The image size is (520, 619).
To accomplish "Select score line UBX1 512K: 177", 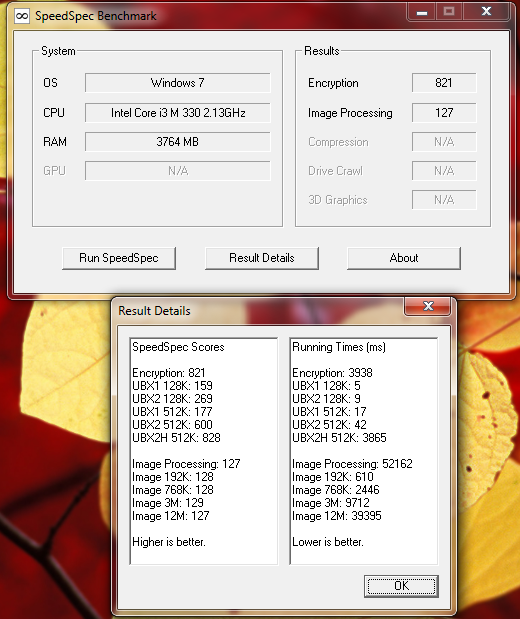I will pyautogui.click(x=172, y=412).
